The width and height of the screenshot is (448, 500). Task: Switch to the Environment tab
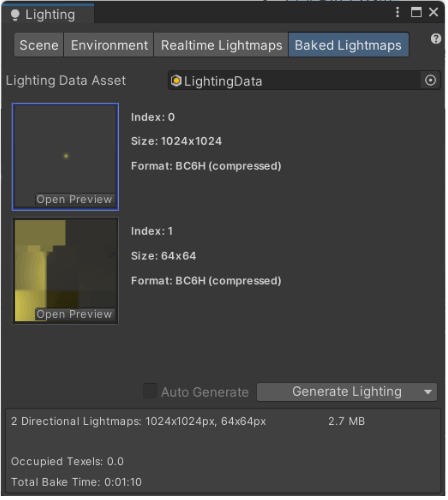point(109,45)
